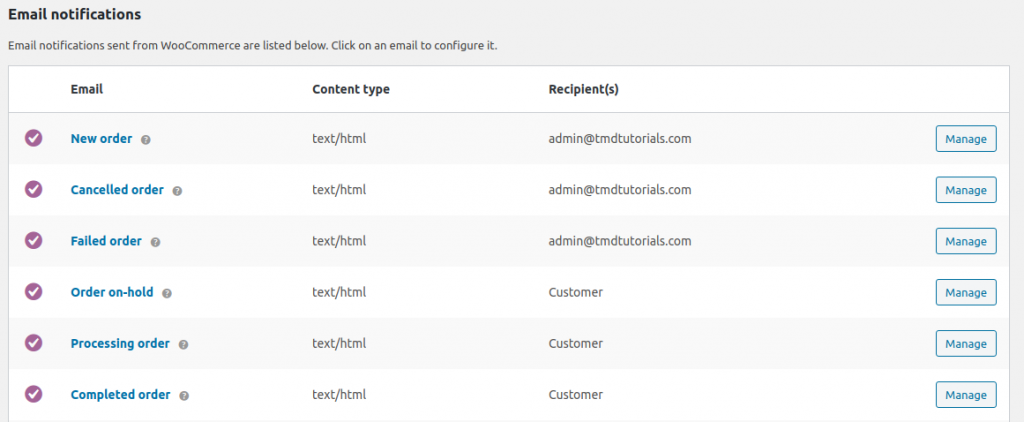Click help icon beside Processing order

click(184, 344)
